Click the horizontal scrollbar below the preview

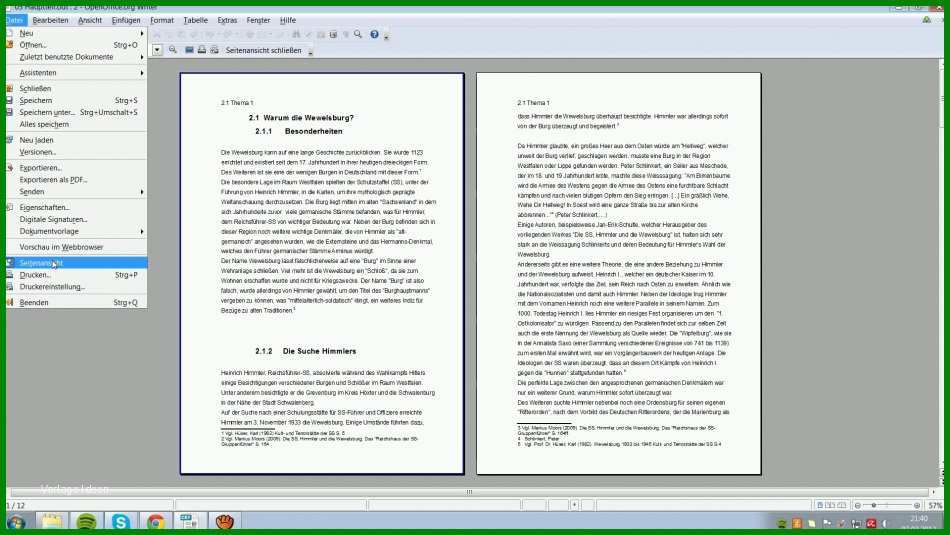(x=470, y=492)
